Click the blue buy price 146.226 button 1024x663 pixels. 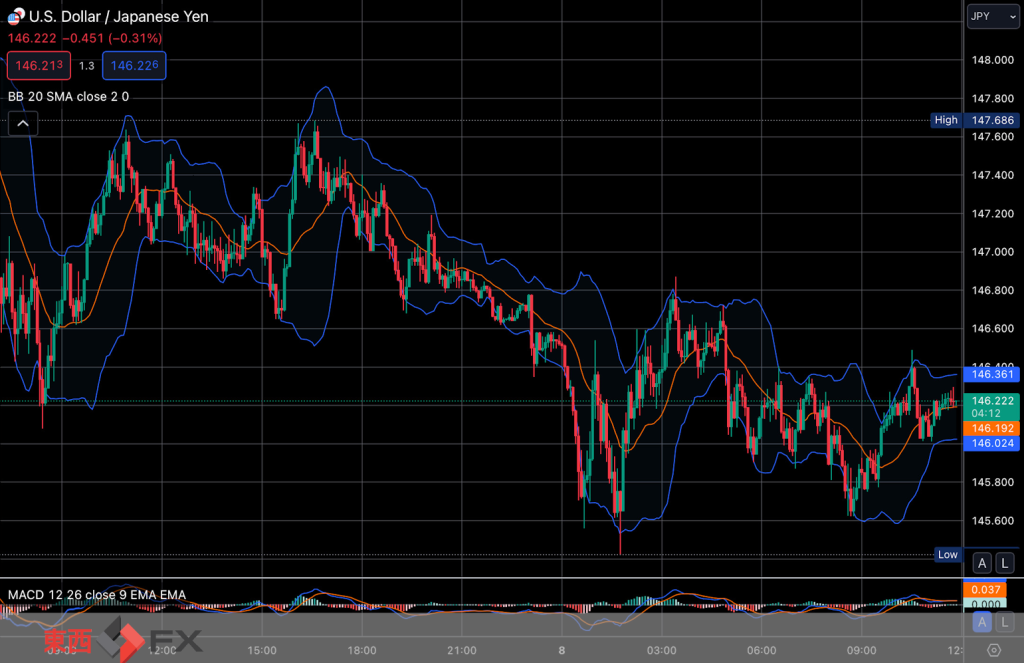click(135, 65)
